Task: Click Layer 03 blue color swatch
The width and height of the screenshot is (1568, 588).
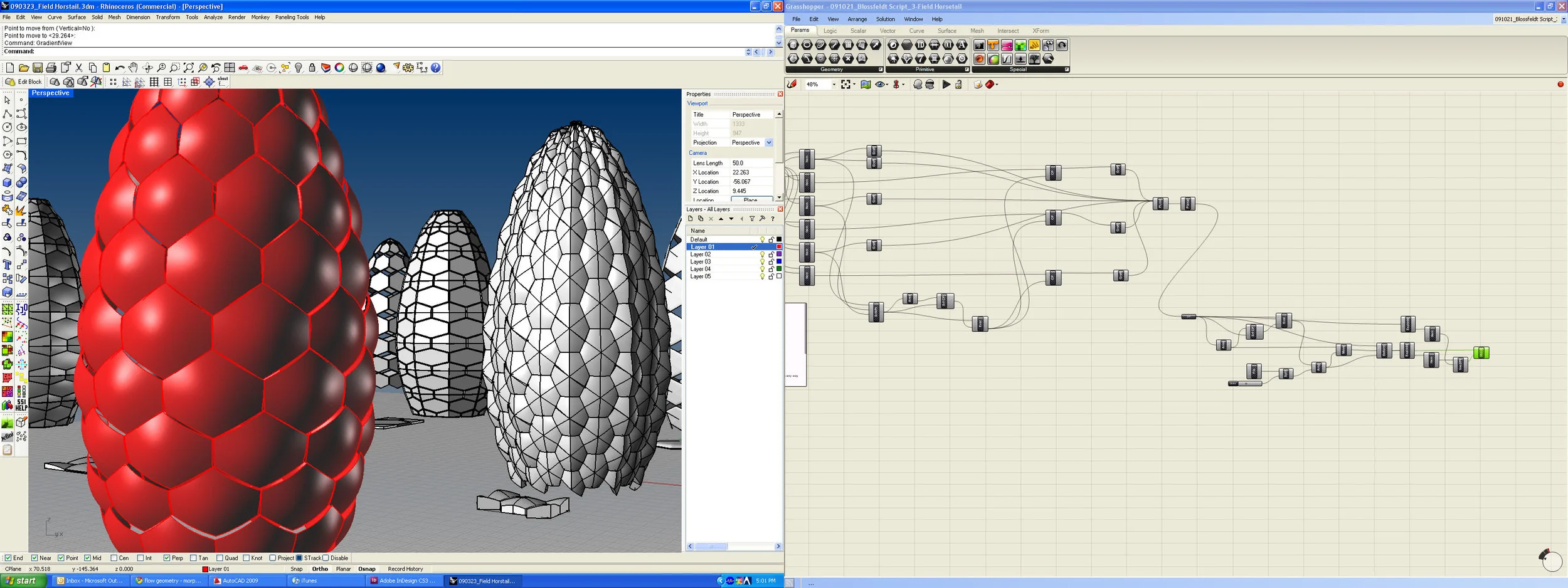Action: 779,261
